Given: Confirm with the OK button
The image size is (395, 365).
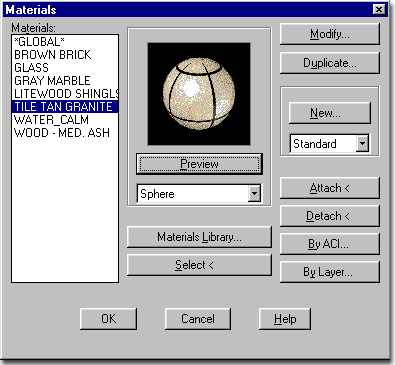Looking at the screenshot, I should click(108, 319).
